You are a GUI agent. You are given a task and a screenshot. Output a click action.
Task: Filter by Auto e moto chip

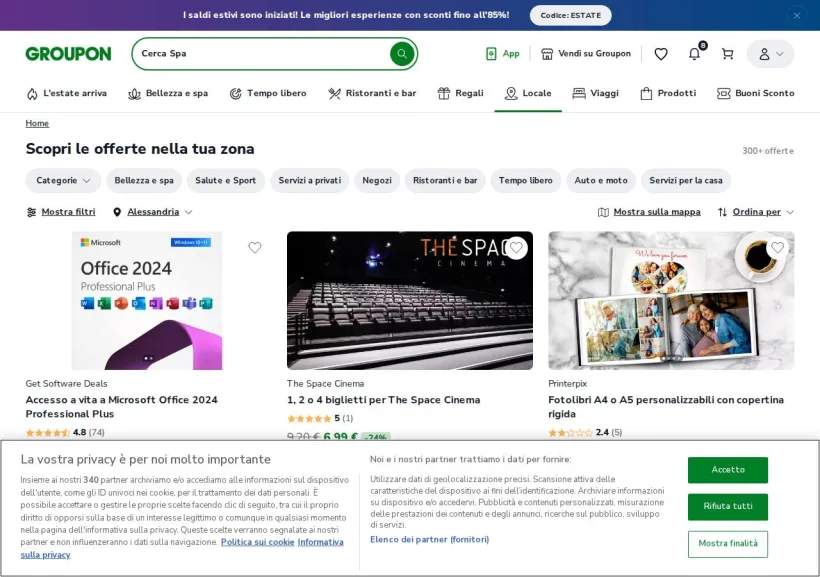click(601, 180)
